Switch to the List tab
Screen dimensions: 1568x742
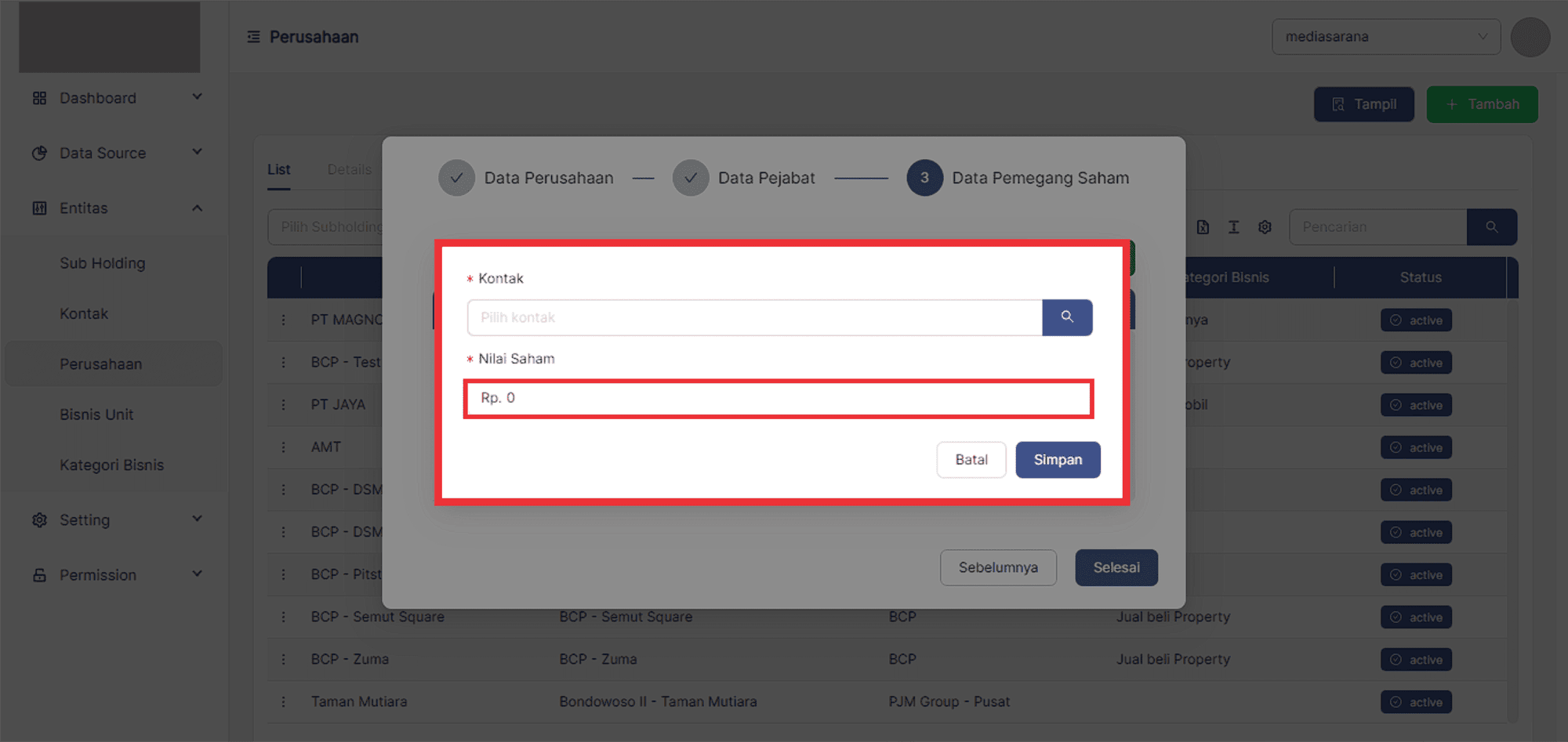[x=278, y=169]
